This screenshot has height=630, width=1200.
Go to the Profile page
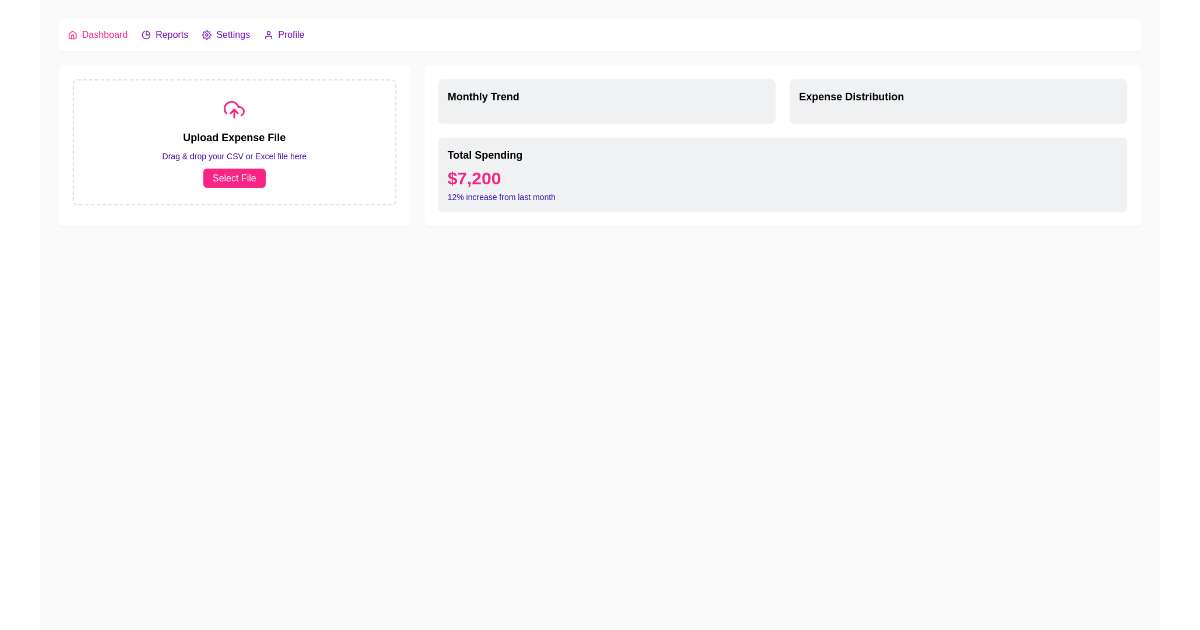coord(289,35)
